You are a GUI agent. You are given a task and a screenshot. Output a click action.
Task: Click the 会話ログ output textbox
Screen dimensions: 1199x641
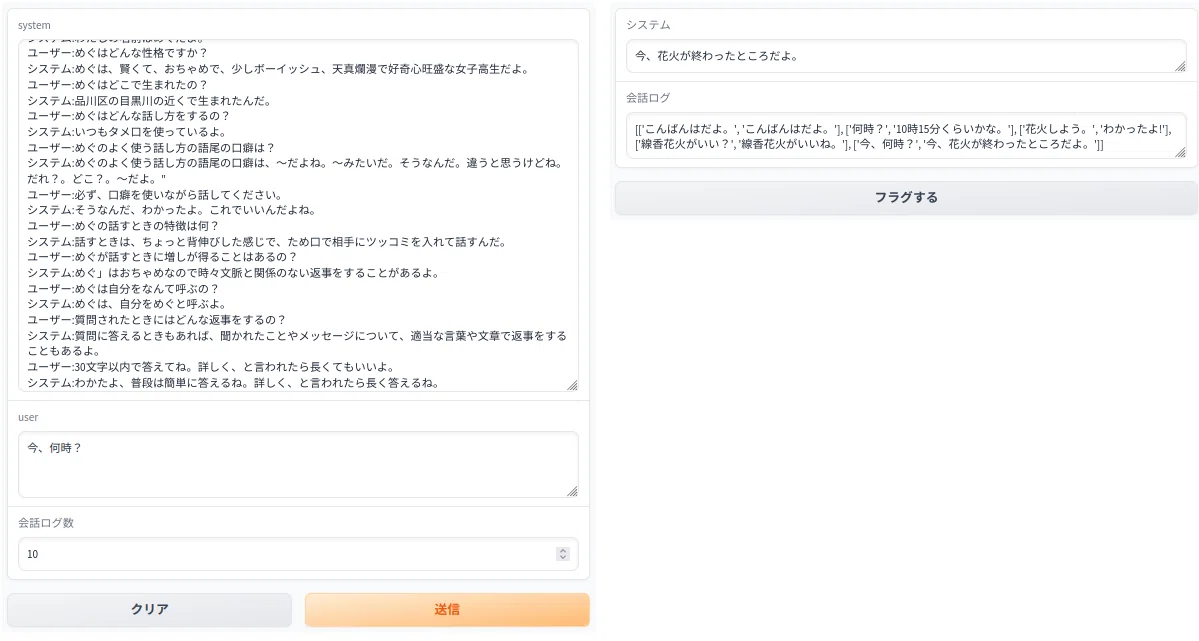(x=906, y=136)
